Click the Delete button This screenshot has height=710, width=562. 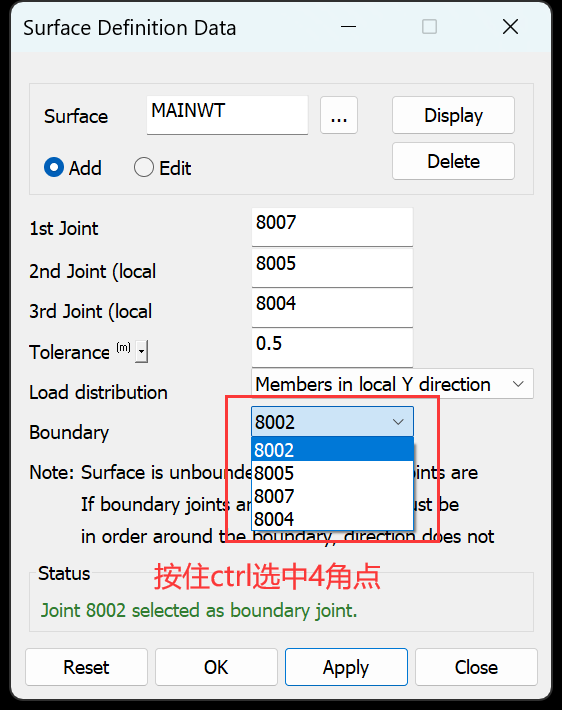(453, 161)
